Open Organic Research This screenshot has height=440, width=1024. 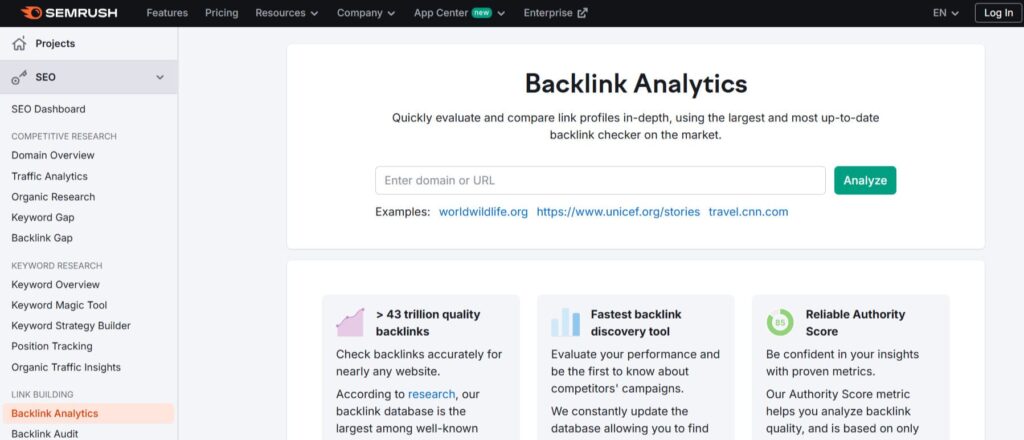53,196
